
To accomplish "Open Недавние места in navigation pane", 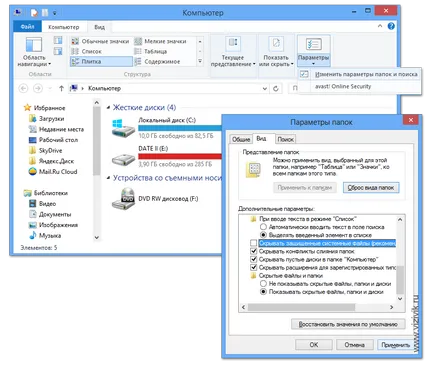I will pos(56,129).
